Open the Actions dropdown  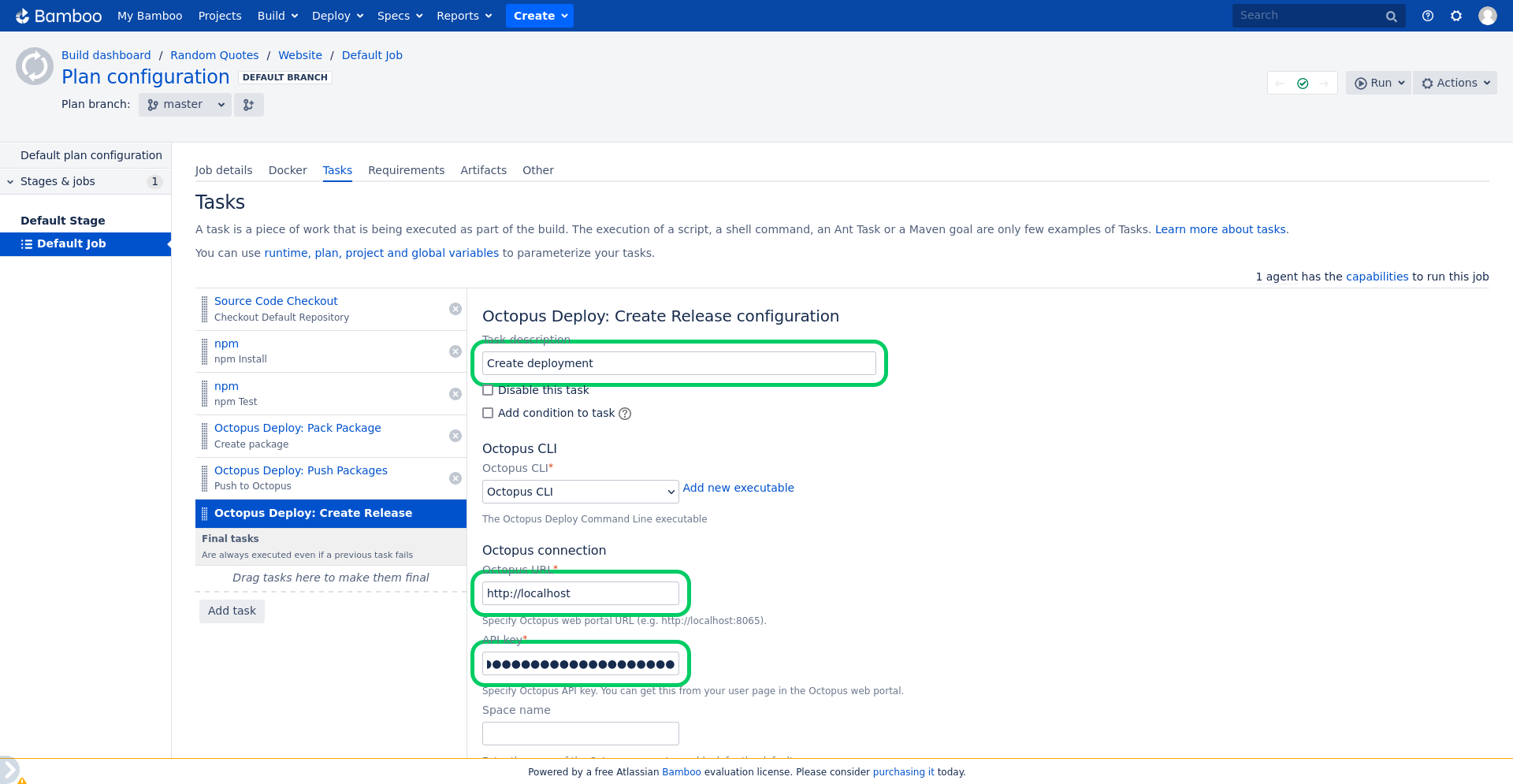(x=1455, y=83)
